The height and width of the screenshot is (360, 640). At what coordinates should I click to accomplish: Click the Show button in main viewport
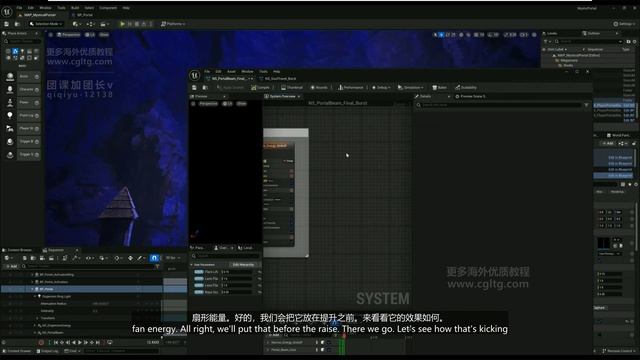tap(104, 35)
